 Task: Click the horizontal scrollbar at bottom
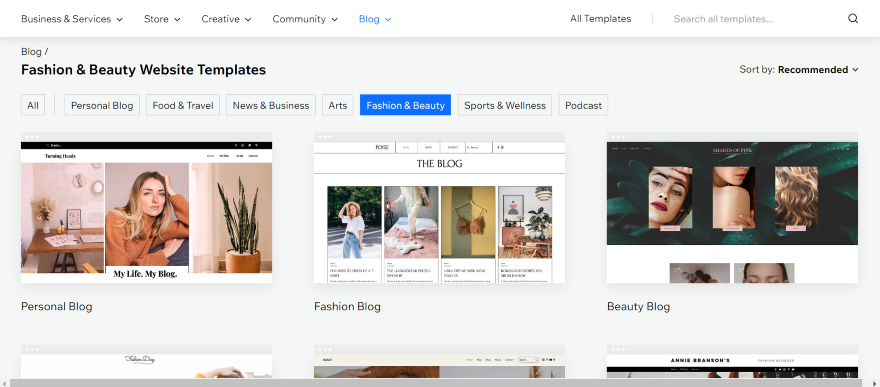(436, 383)
